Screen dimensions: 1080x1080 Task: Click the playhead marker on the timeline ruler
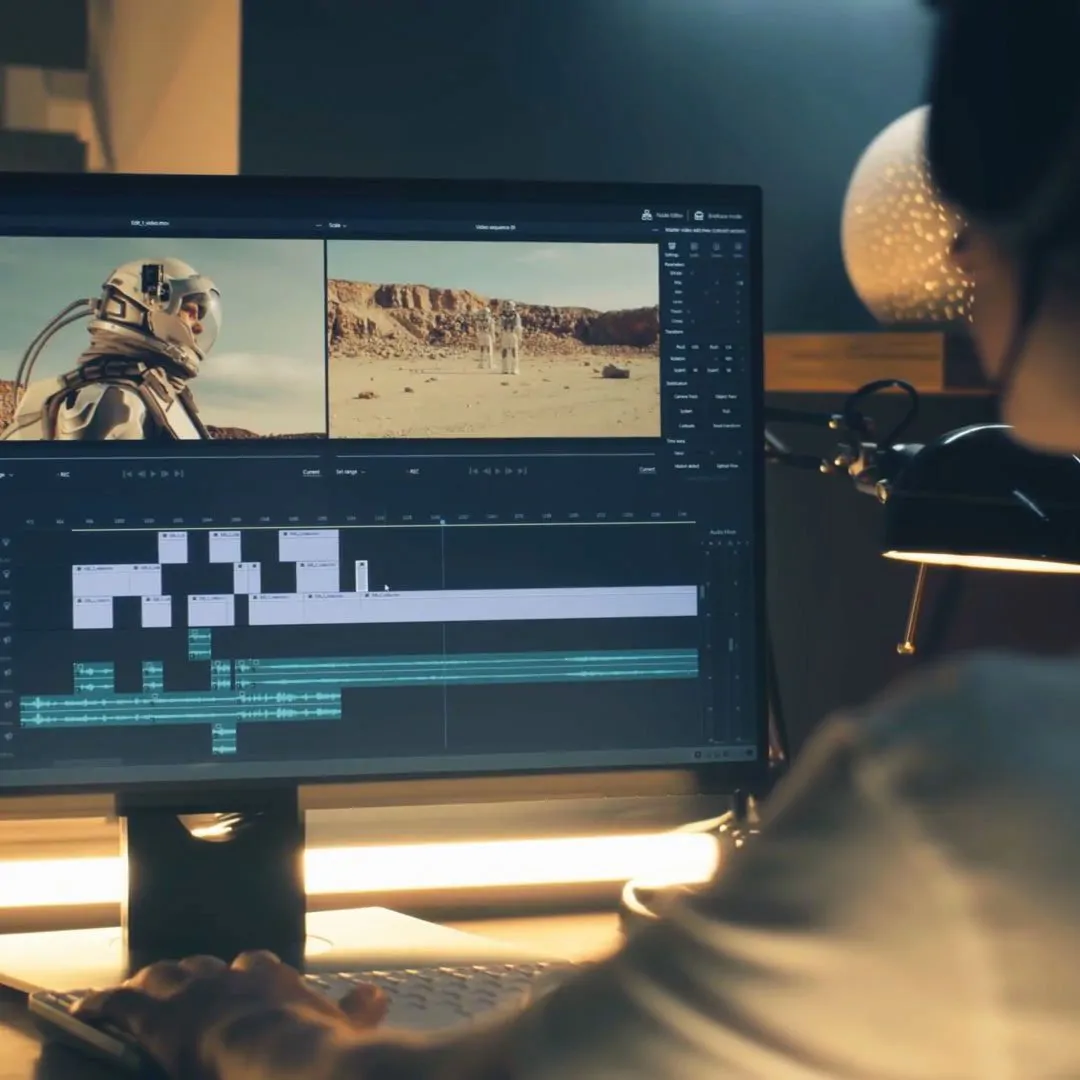pos(440,521)
